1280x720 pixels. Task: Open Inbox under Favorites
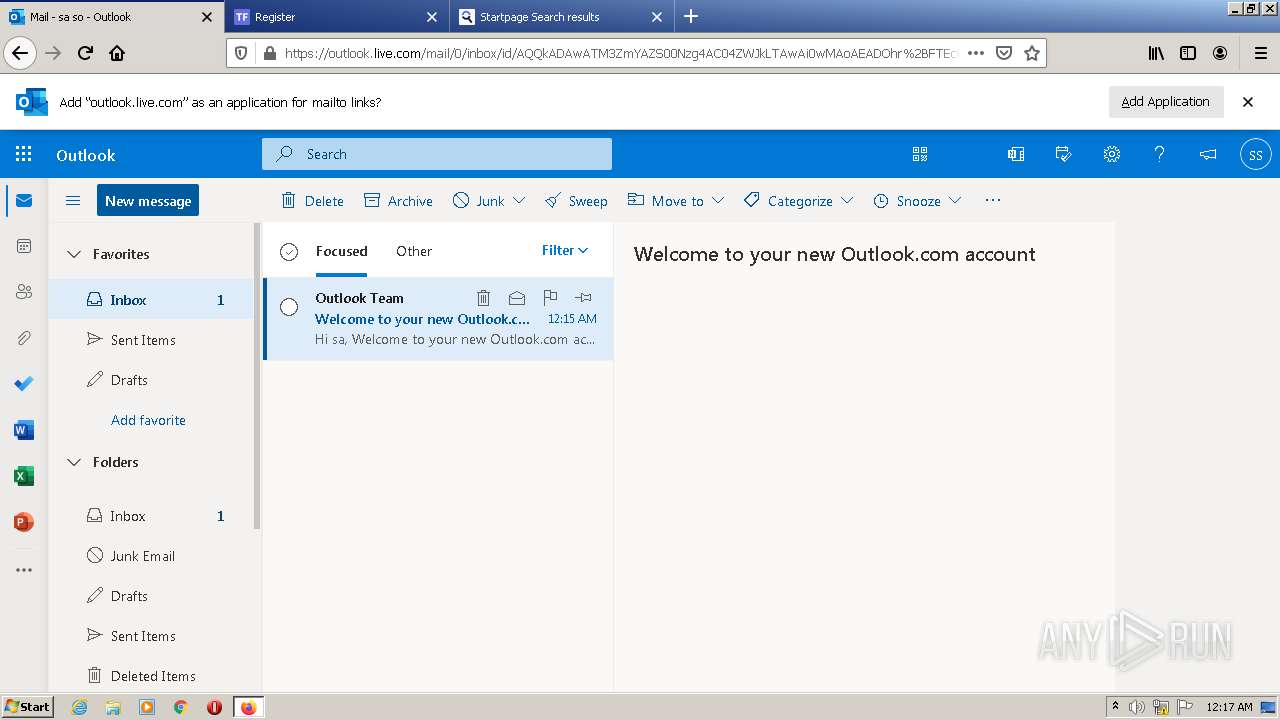pyautogui.click(x=152, y=300)
